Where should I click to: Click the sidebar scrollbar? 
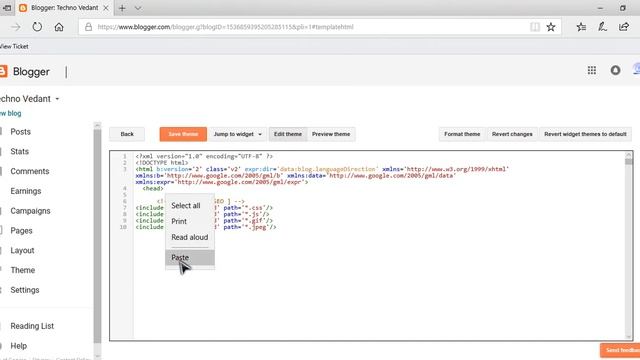pos(97,237)
